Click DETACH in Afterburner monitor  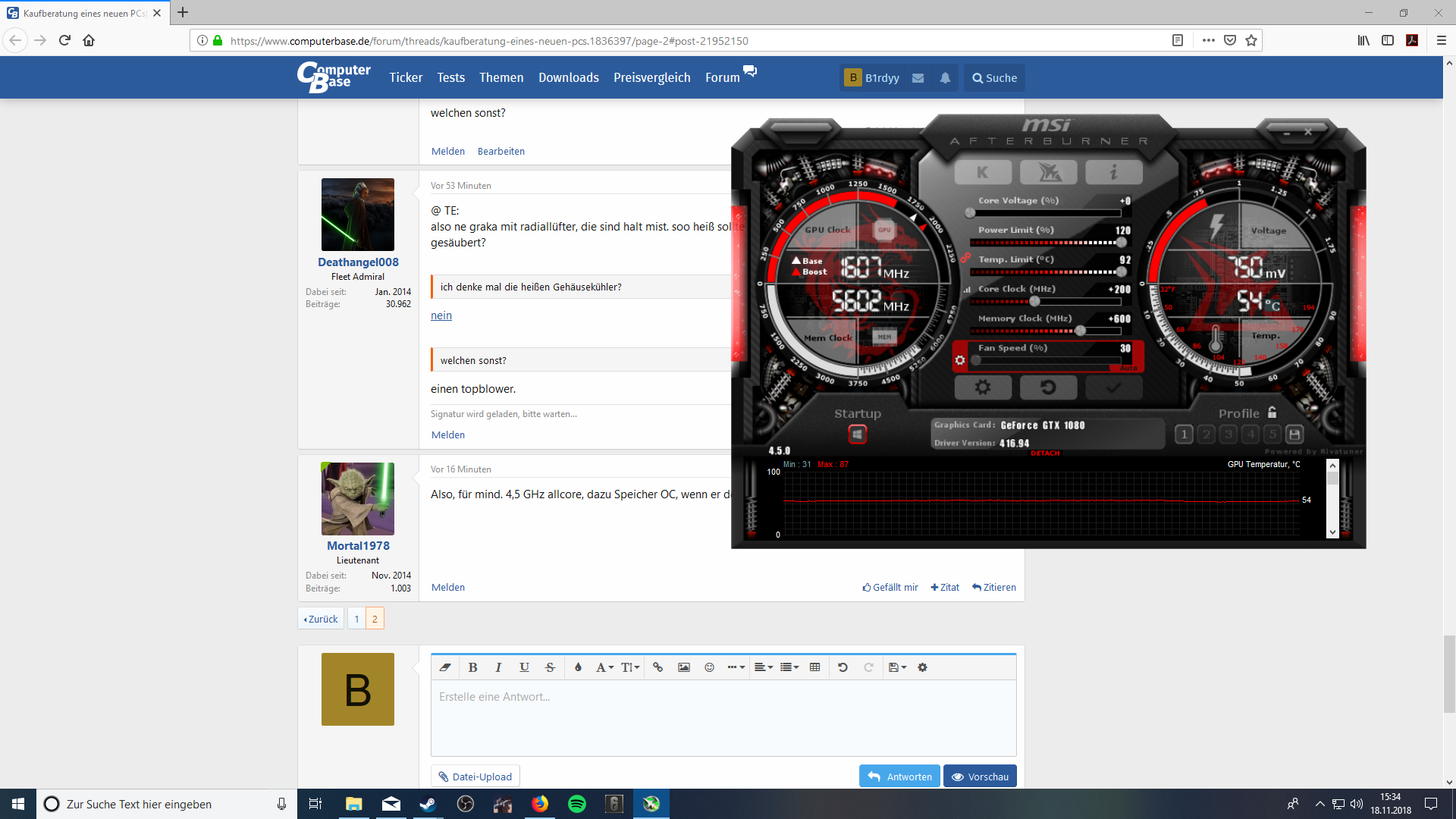[x=1045, y=453]
